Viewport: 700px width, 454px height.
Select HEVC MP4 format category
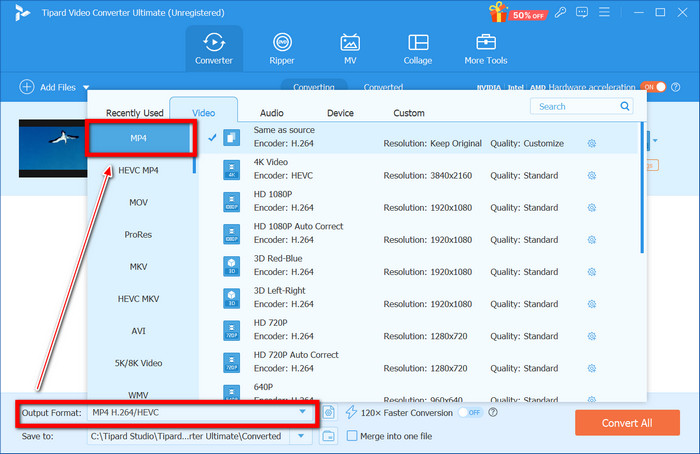coord(138,171)
